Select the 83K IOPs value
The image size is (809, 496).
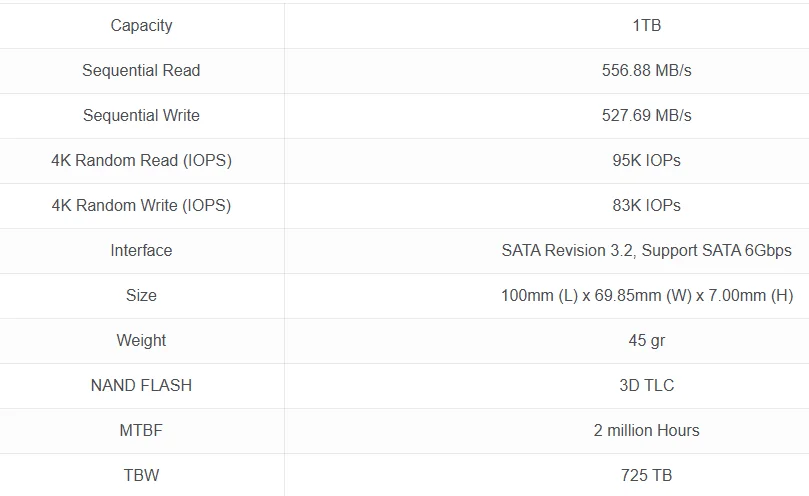[x=646, y=205]
